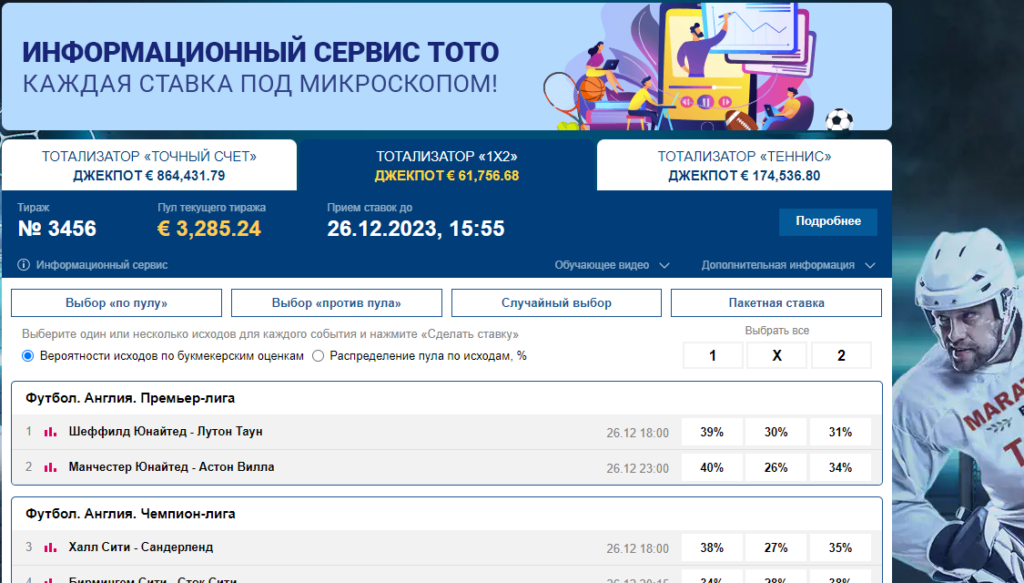Viewport: 1024px width, 583px height.
Task: Pick 34% away win for Астон Вилла
Action: click(840, 467)
